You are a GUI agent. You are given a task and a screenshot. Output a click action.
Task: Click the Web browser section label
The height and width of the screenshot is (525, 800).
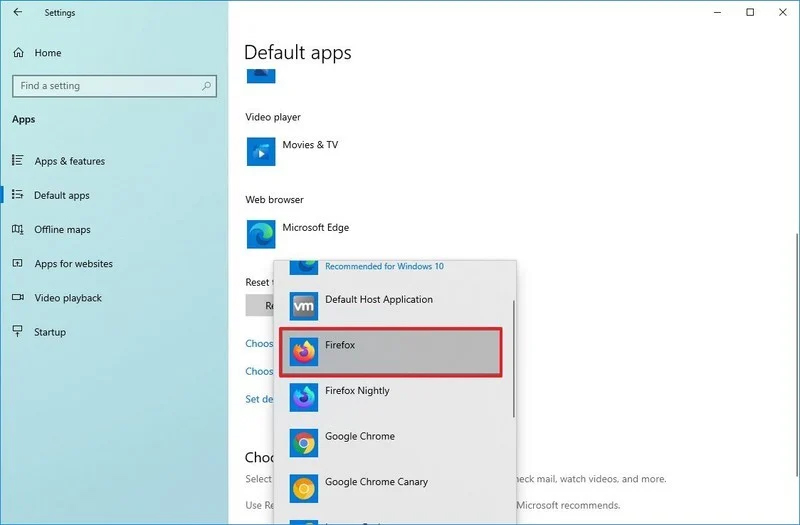(274, 199)
